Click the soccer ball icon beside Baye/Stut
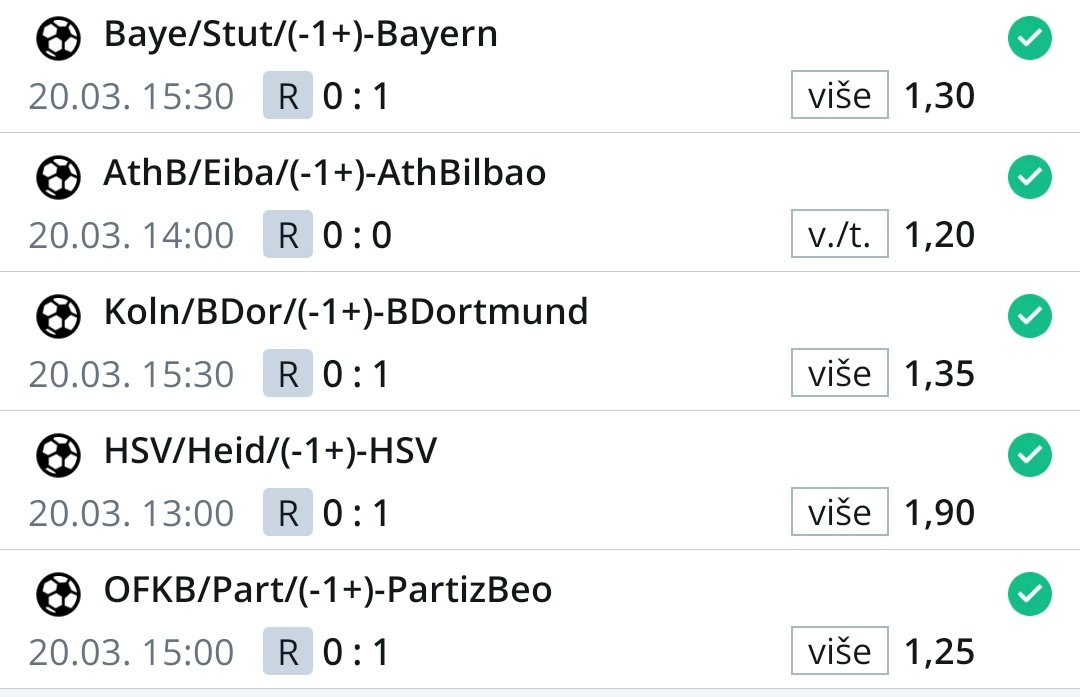 (x=59, y=39)
